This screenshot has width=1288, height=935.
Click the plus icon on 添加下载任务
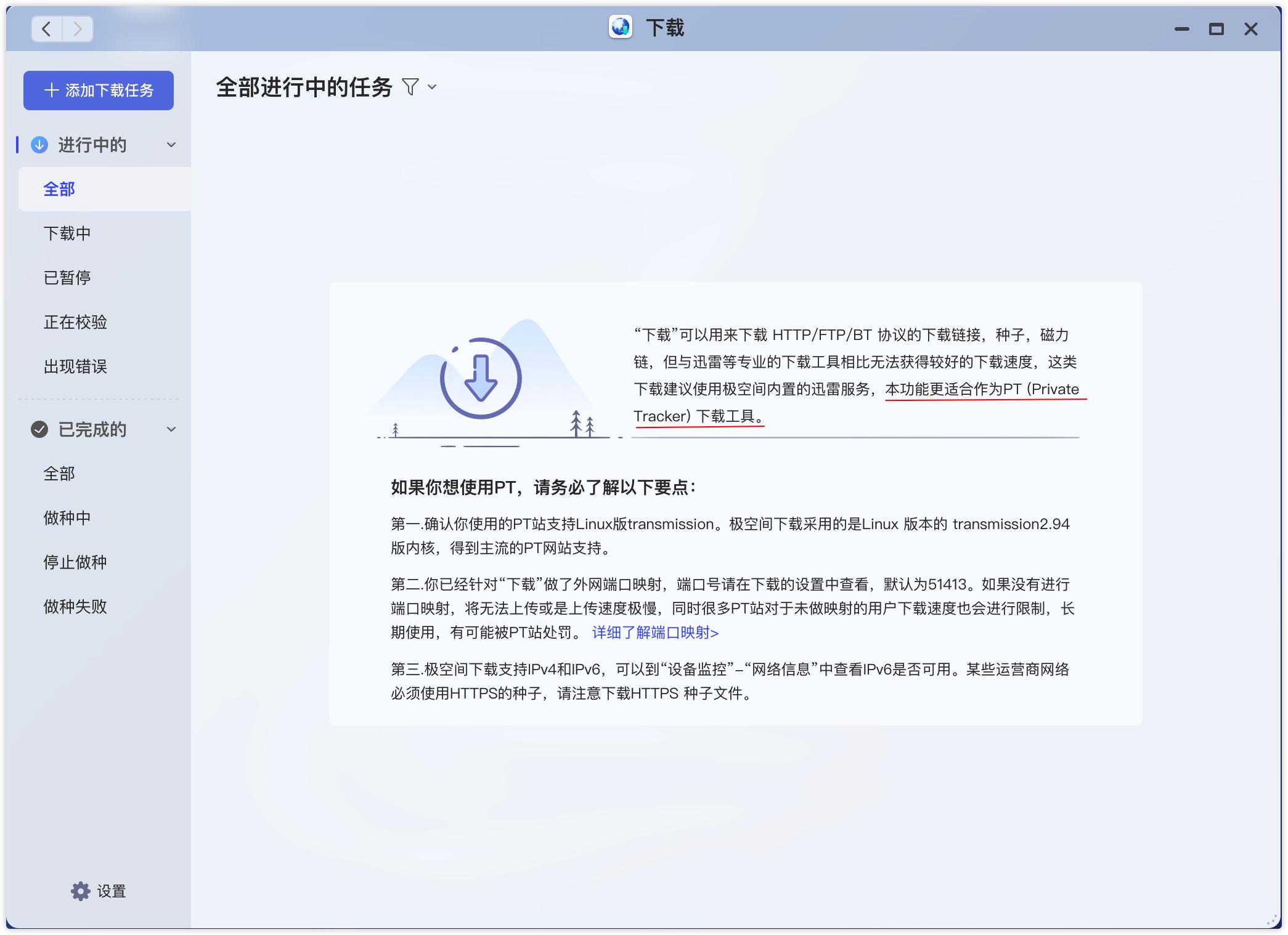point(52,90)
